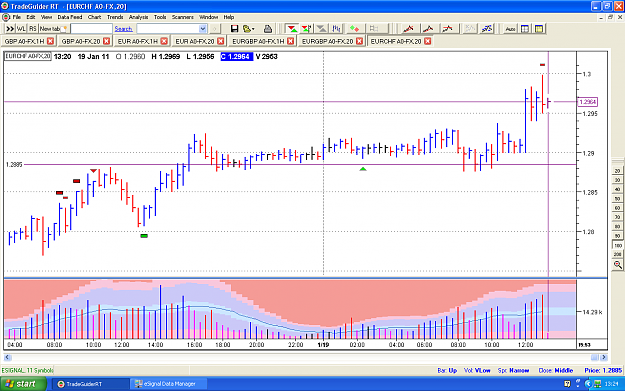Close the EUR A0-FX,20 tab
Screen dimensions: 625x391
[220, 41]
